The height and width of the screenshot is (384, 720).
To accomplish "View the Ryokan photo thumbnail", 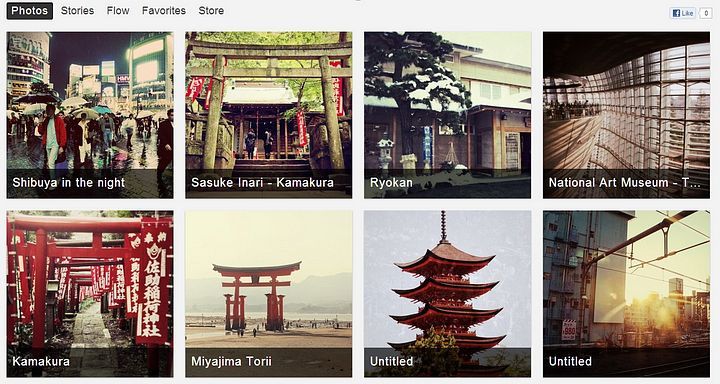I will point(447,115).
